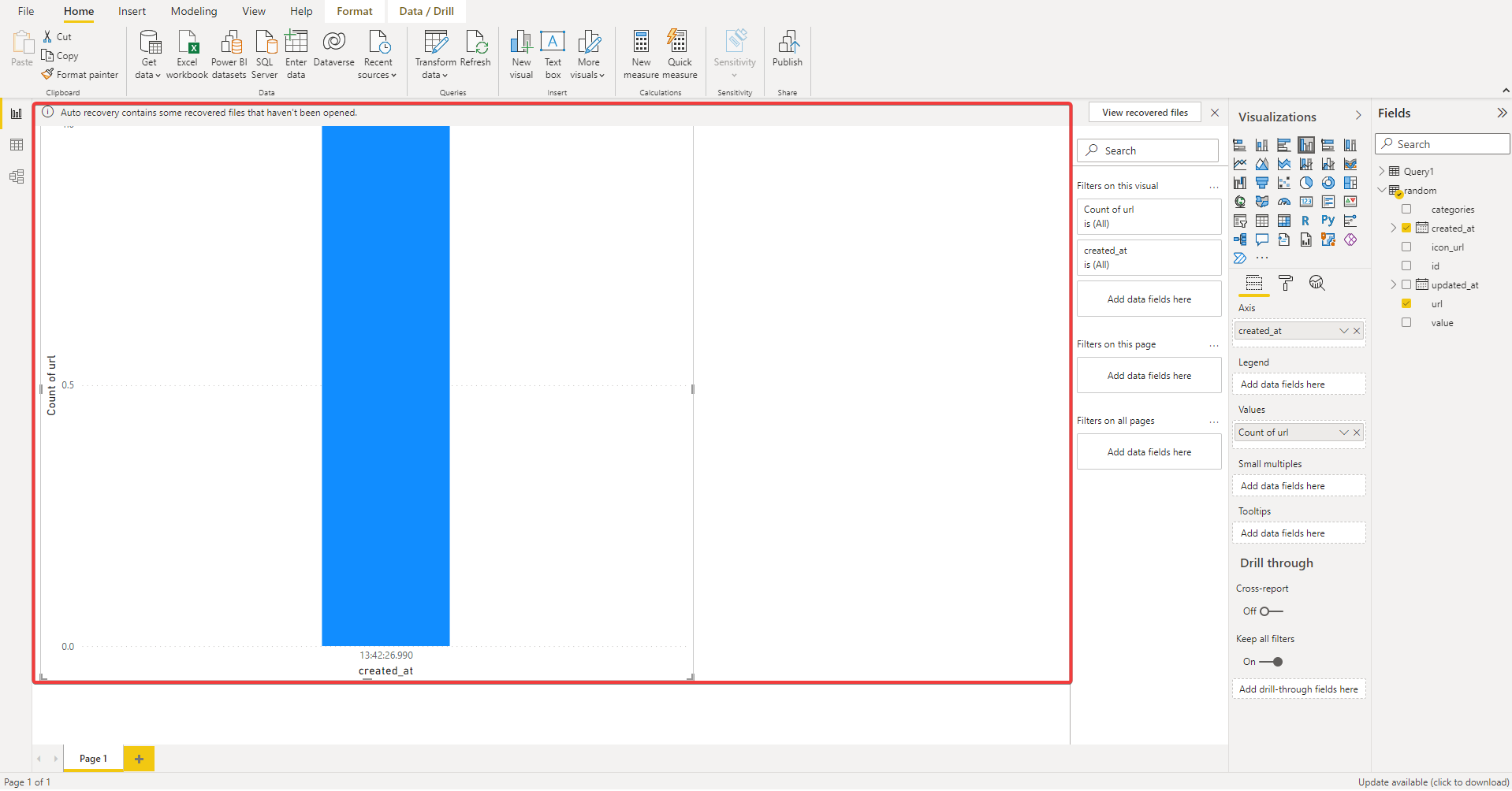Switch to the Format ribbon tab
Screen dimensions: 1512x791
point(355,11)
